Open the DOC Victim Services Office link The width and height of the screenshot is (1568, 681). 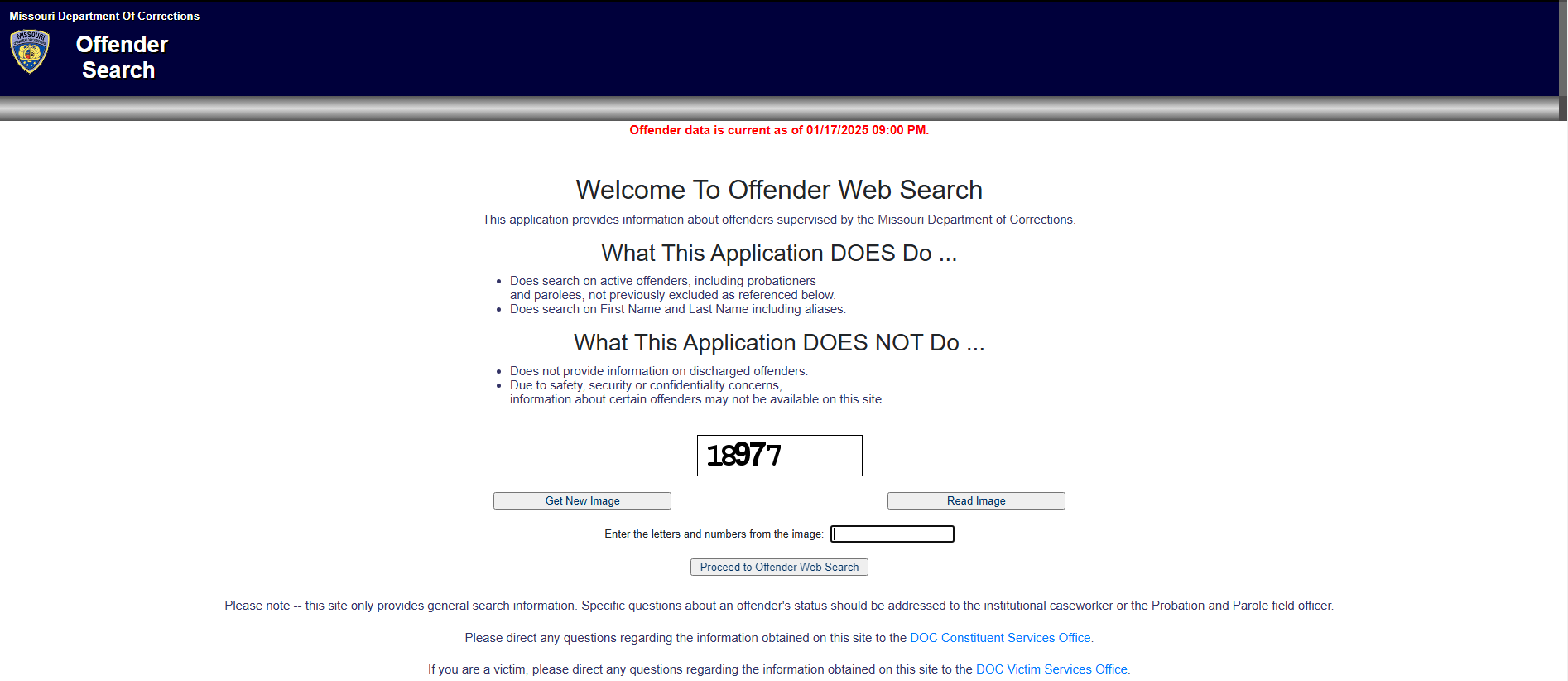point(1051,669)
